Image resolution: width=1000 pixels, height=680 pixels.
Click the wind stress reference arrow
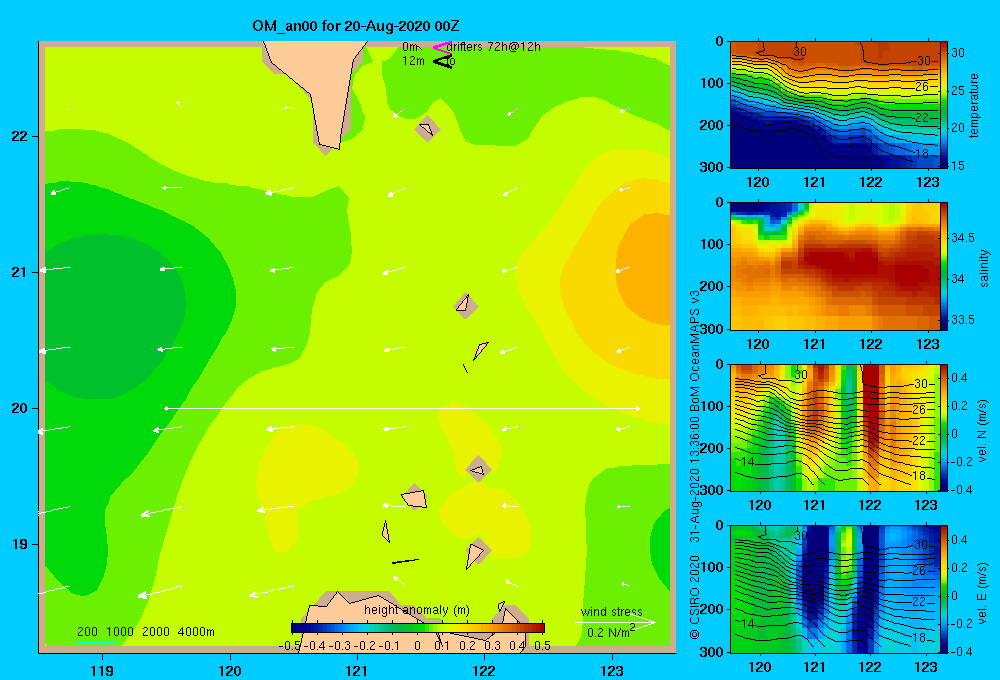coord(615,622)
